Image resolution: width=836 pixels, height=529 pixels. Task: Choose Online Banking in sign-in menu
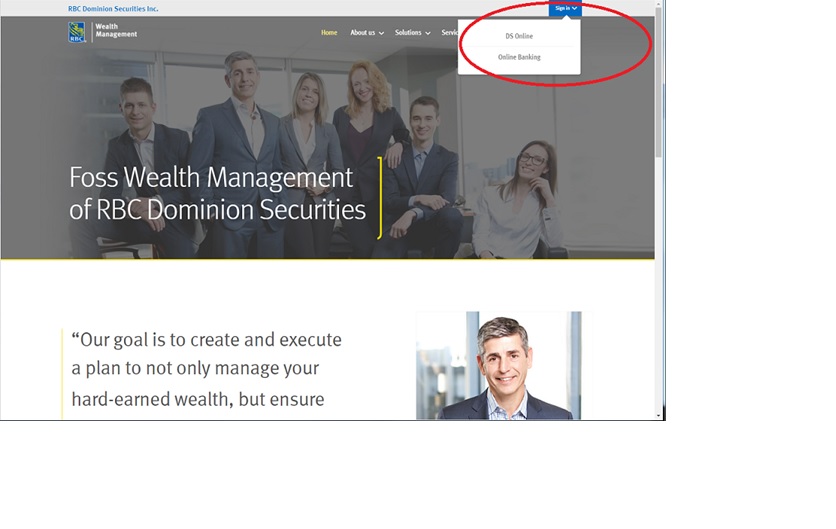pos(519,57)
